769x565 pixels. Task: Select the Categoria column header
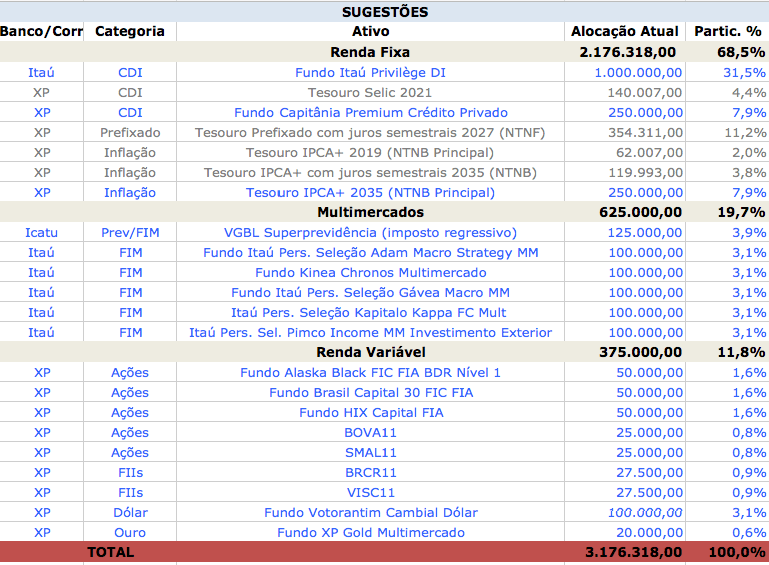(130, 31)
